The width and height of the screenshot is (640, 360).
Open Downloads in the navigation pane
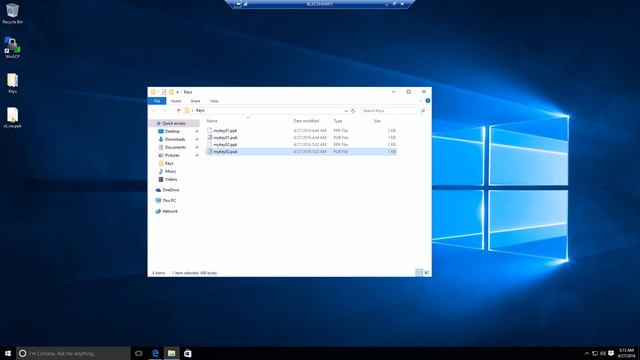tap(175, 139)
